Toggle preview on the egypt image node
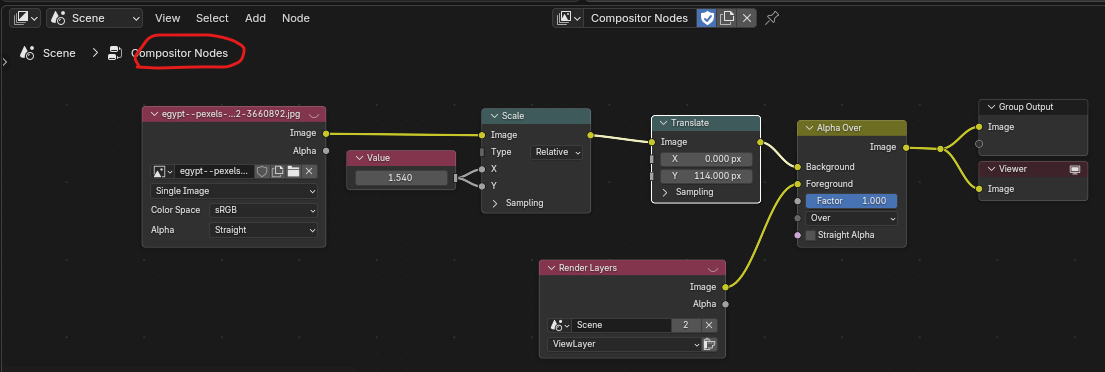Image resolution: width=1105 pixels, height=372 pixels. 314,114
